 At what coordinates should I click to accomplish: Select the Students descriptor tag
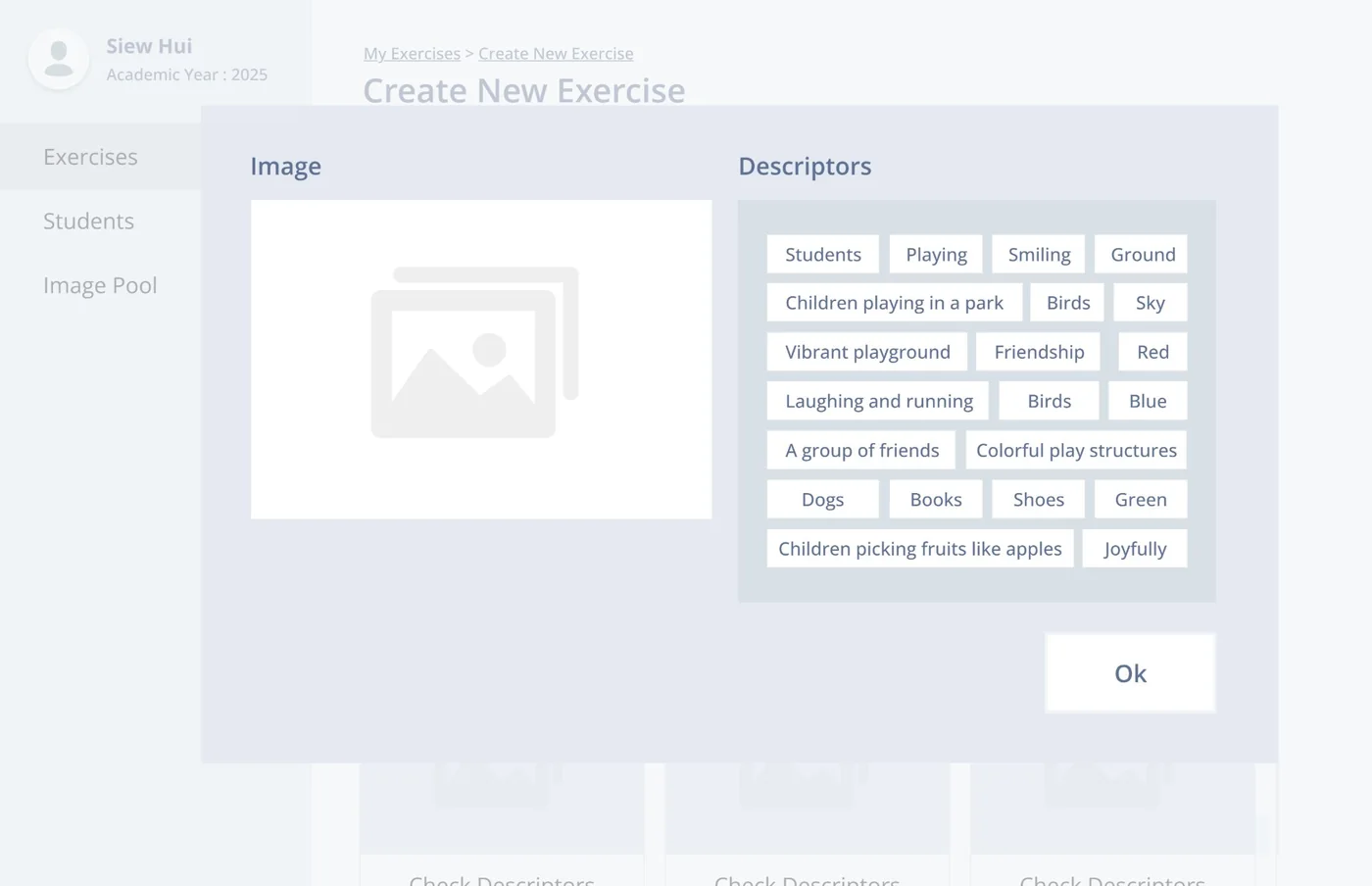coord(823,255)
